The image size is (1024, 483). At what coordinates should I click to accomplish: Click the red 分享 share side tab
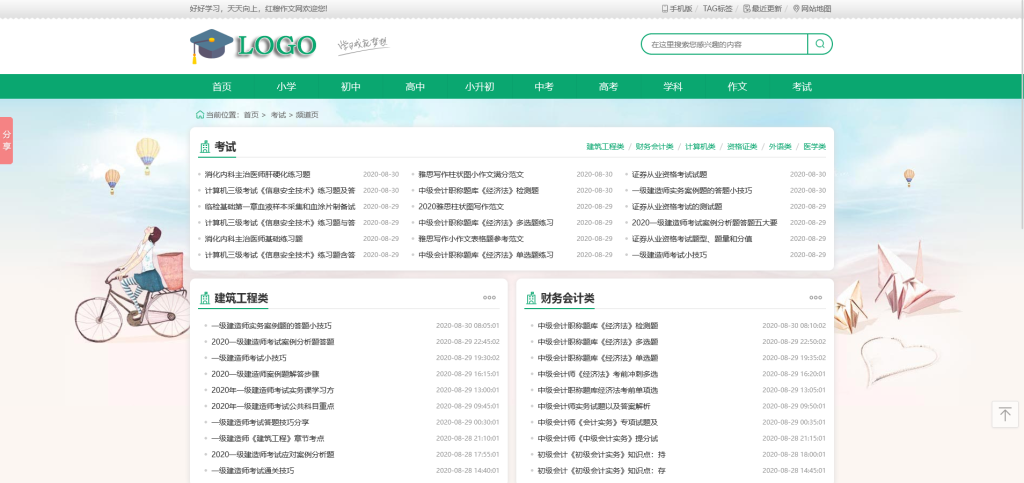pos(7,140)
